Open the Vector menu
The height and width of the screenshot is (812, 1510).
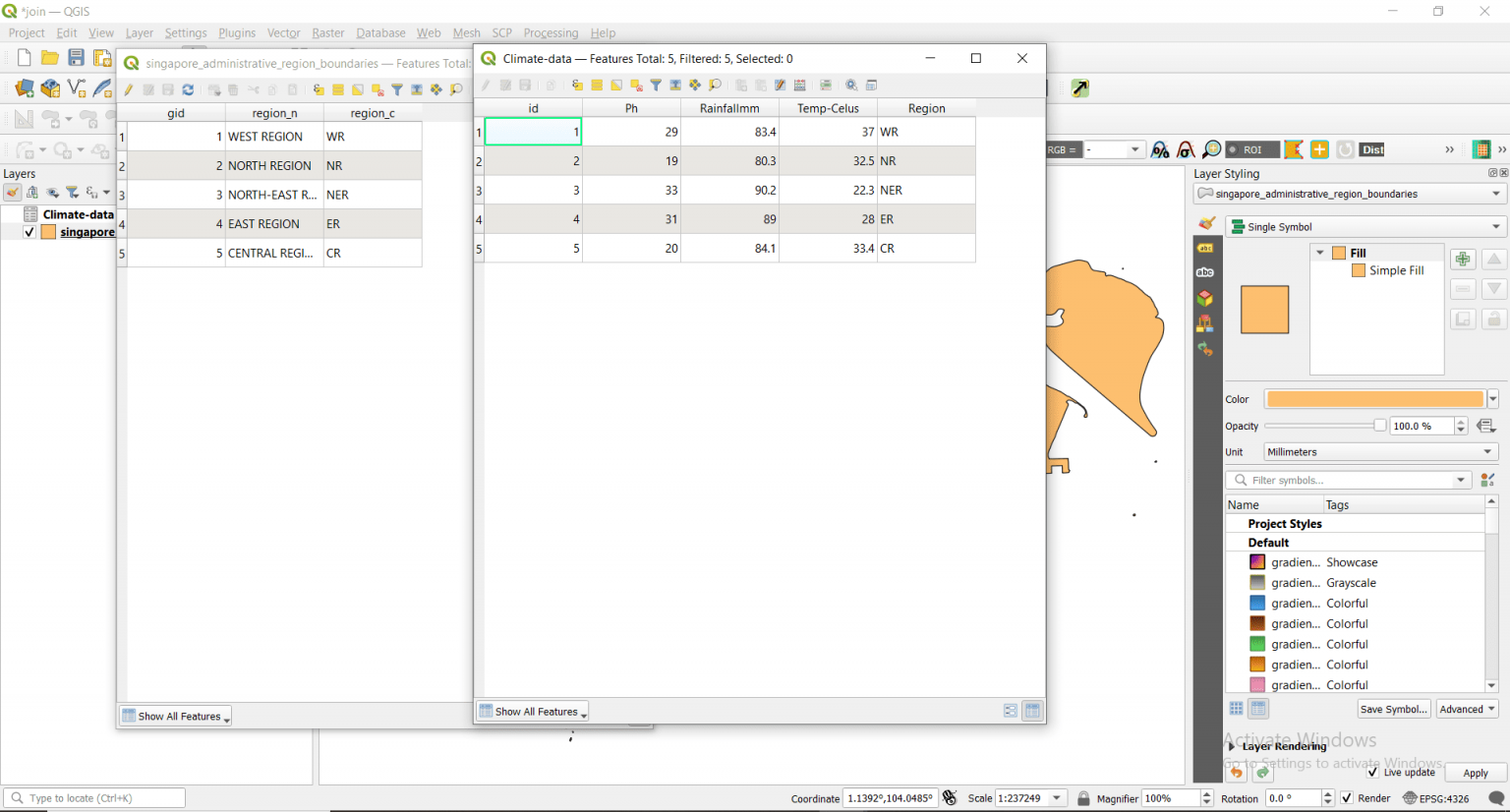[x=283, y=32]
